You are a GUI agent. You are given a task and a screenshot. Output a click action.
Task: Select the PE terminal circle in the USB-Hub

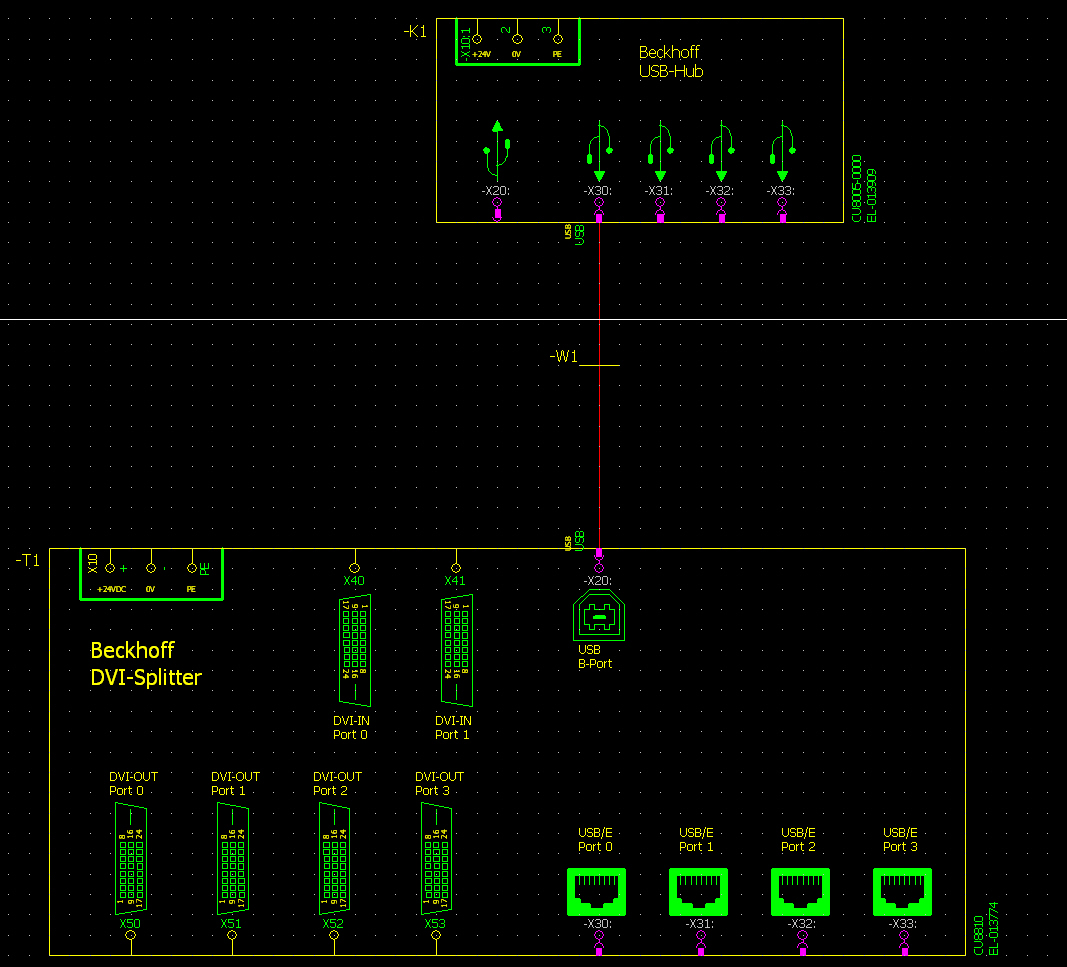[x=558, y=39]
